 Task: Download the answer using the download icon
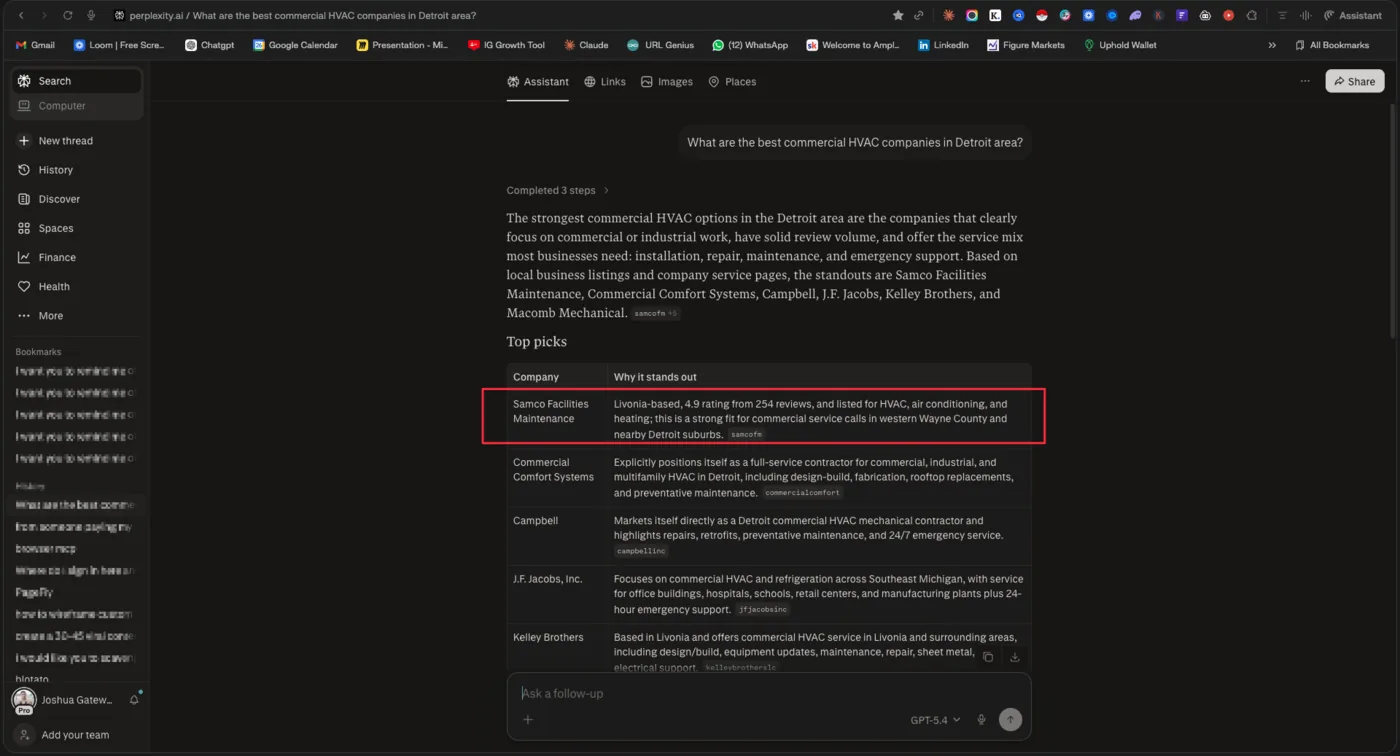(1015, 657)
